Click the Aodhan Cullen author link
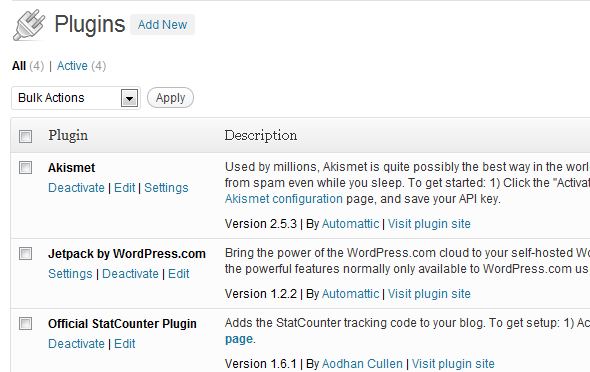Viewport: 590px width, 372px height. tap(362, 364)
